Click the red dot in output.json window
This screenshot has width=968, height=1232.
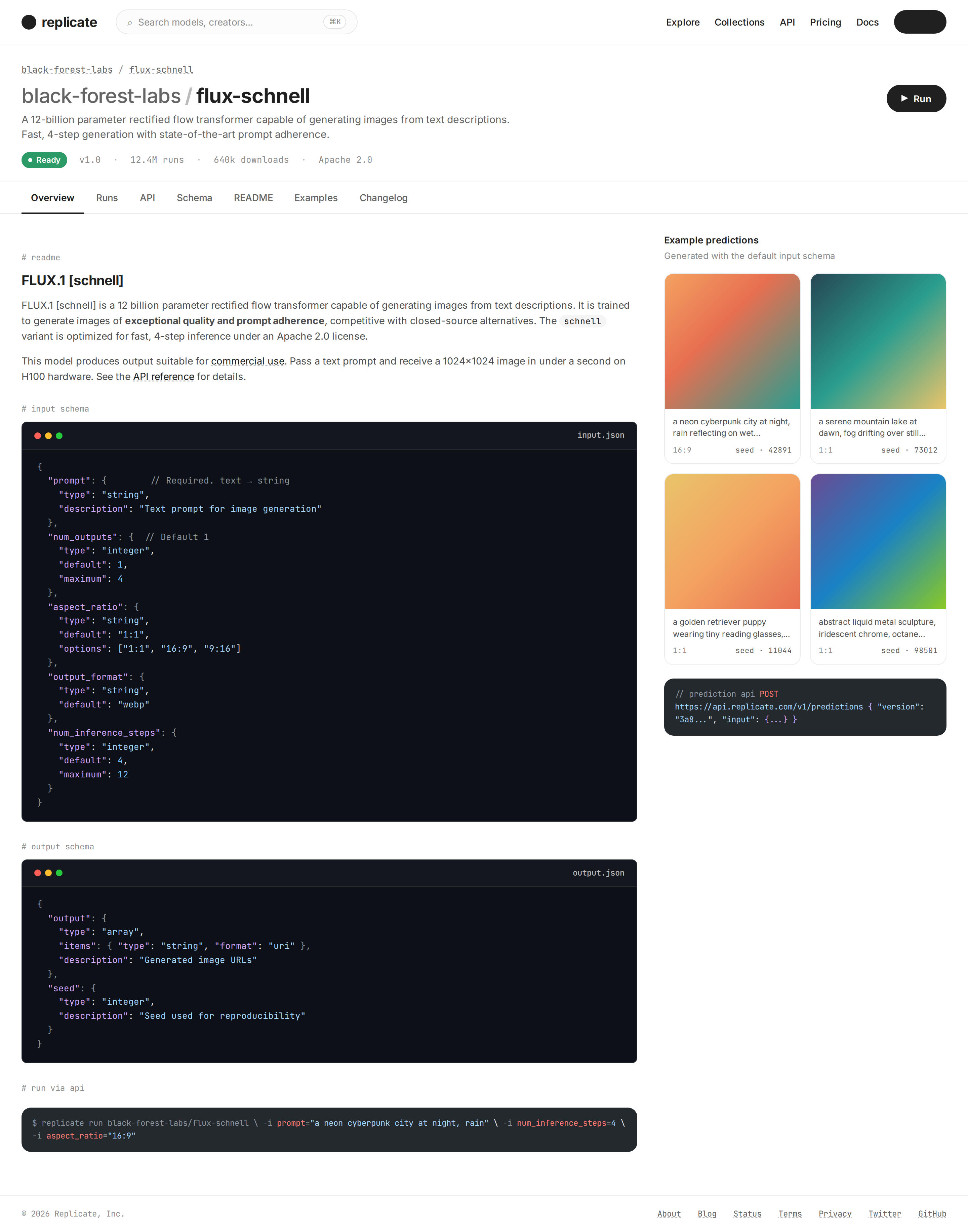click(x=37, y=873)
